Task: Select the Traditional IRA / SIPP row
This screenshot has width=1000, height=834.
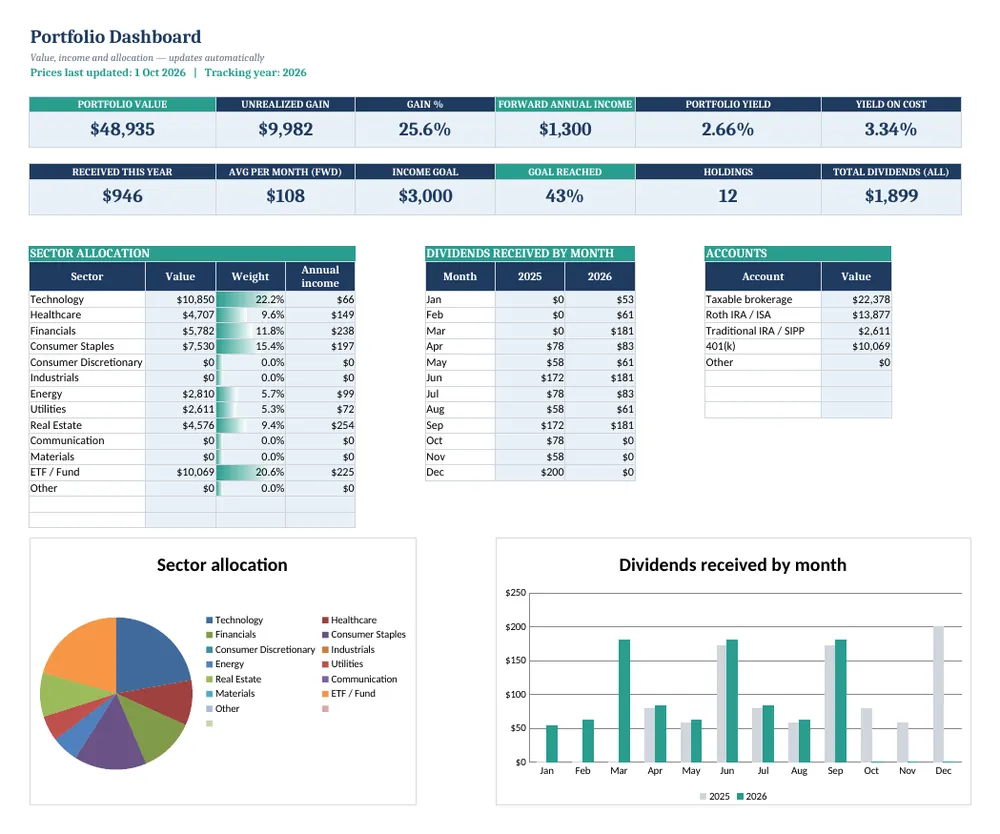Action: point(798,331)
